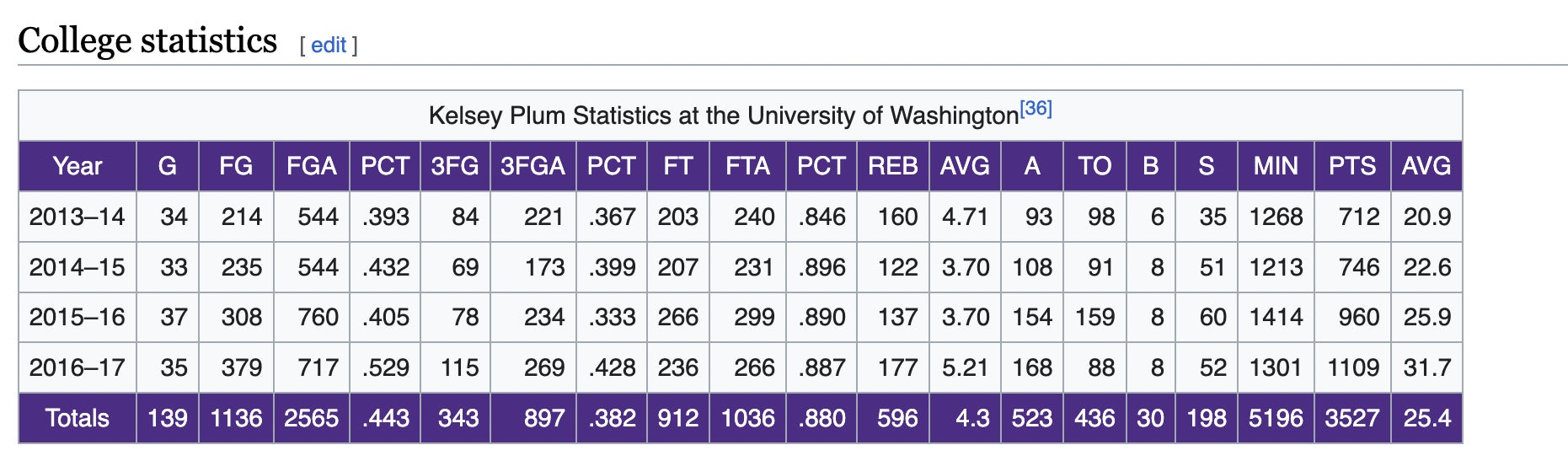1568x461 pixels.
Task: Select the PTS column header
Action: (x=1352, y=166)
